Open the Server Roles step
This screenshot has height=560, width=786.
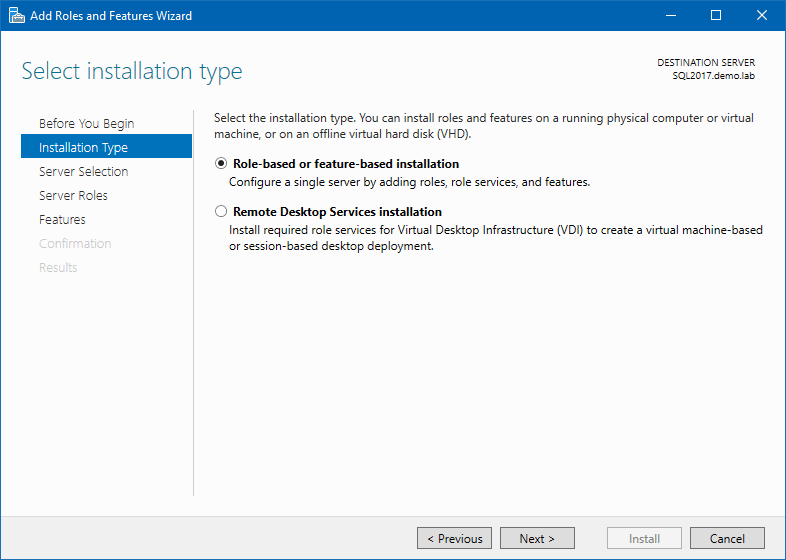[73, 196]
